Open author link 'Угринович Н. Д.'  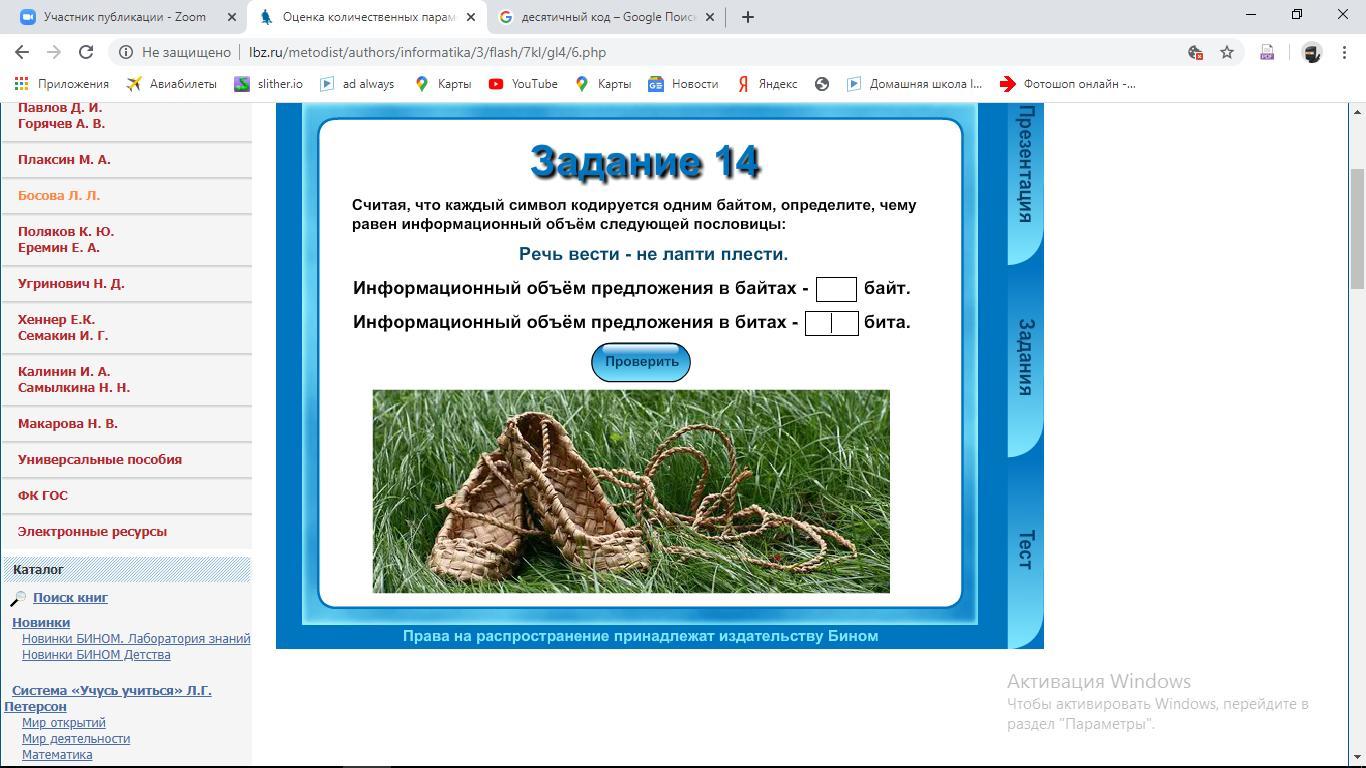(71, 283)
